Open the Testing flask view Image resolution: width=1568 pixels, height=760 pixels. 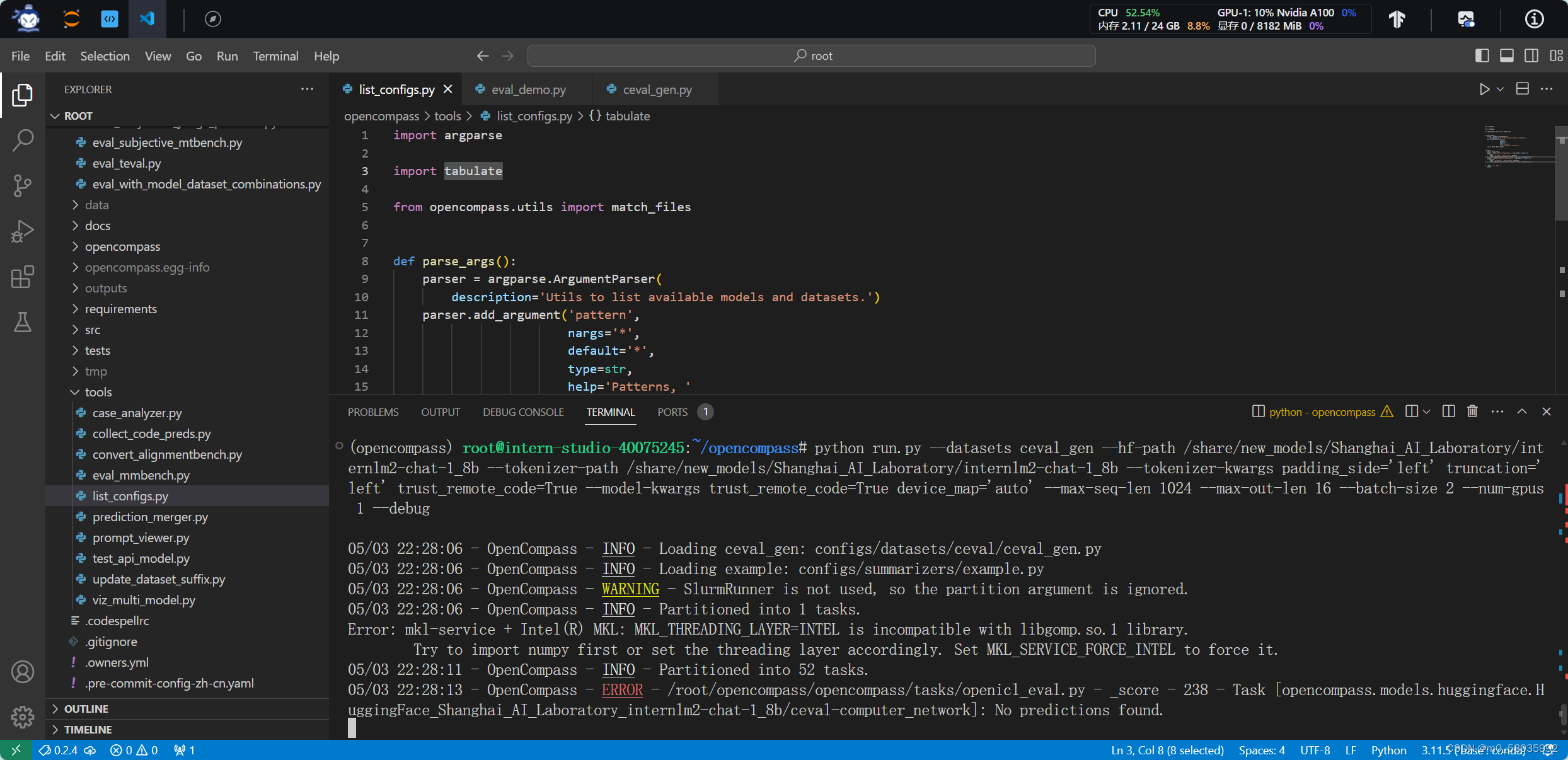[23, 322]
